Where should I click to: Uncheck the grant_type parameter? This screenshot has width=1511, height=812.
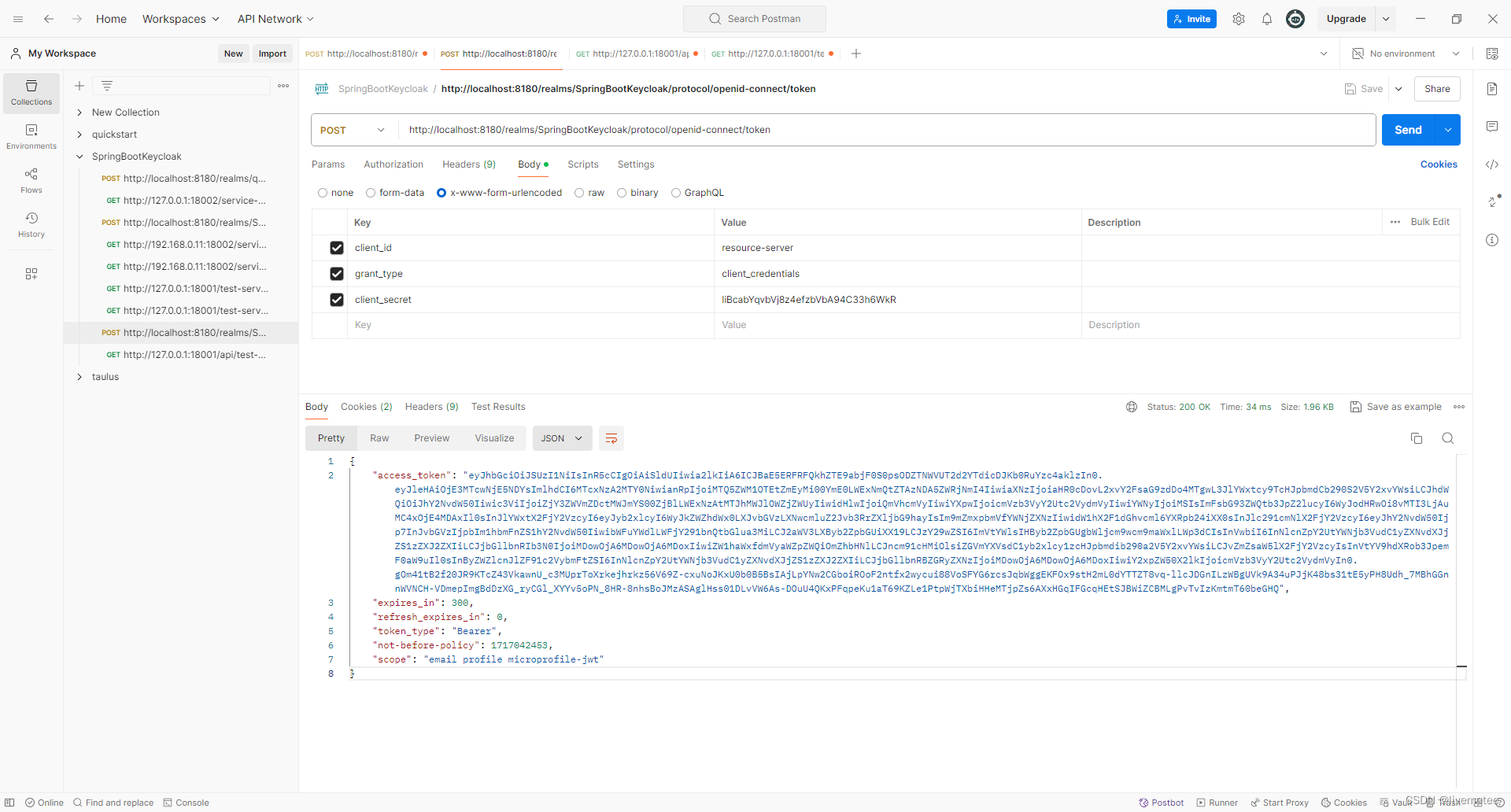[x=337, y=274]
